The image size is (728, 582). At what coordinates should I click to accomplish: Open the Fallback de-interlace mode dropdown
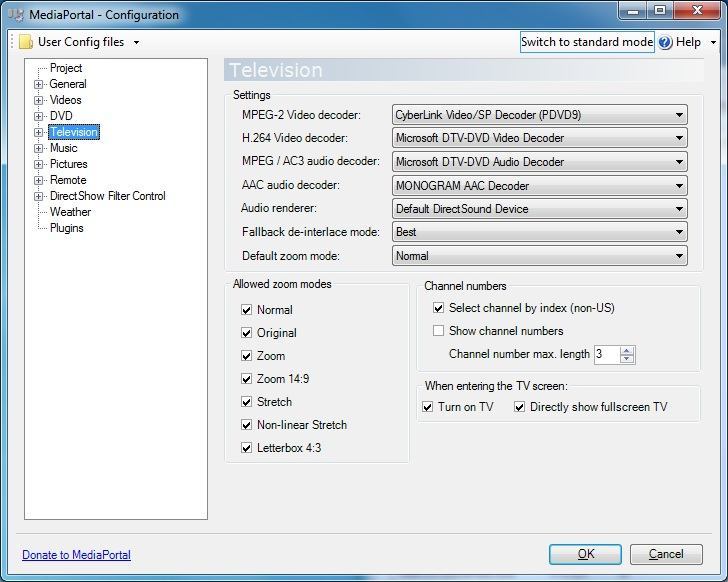tap(540, 232)
